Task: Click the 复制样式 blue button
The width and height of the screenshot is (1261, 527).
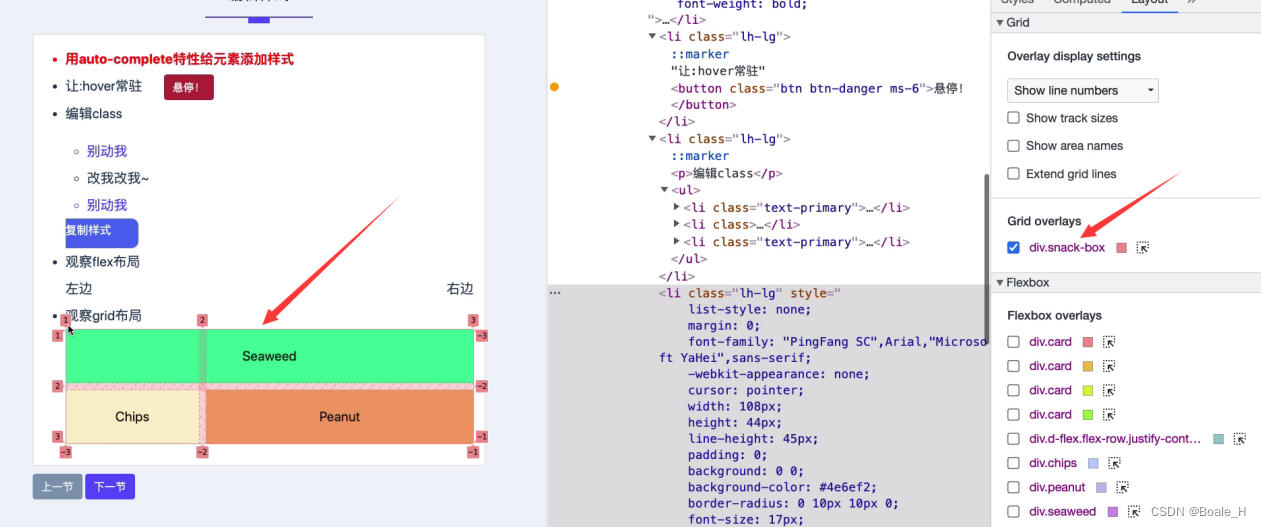Action: click(102, 233)
